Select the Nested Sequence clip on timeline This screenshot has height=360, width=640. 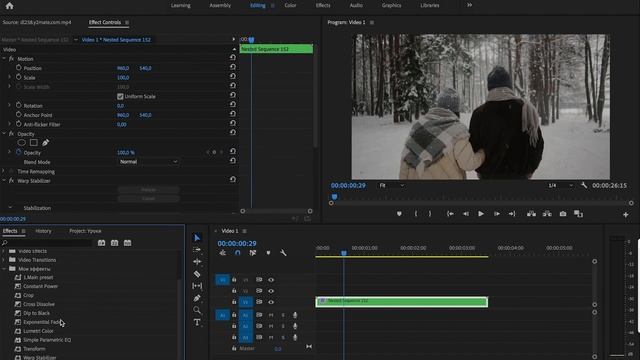(402, 302)
